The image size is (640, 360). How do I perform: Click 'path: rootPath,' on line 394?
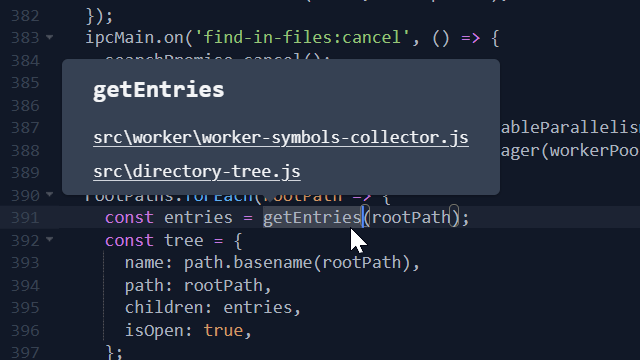tap(198, 285)
